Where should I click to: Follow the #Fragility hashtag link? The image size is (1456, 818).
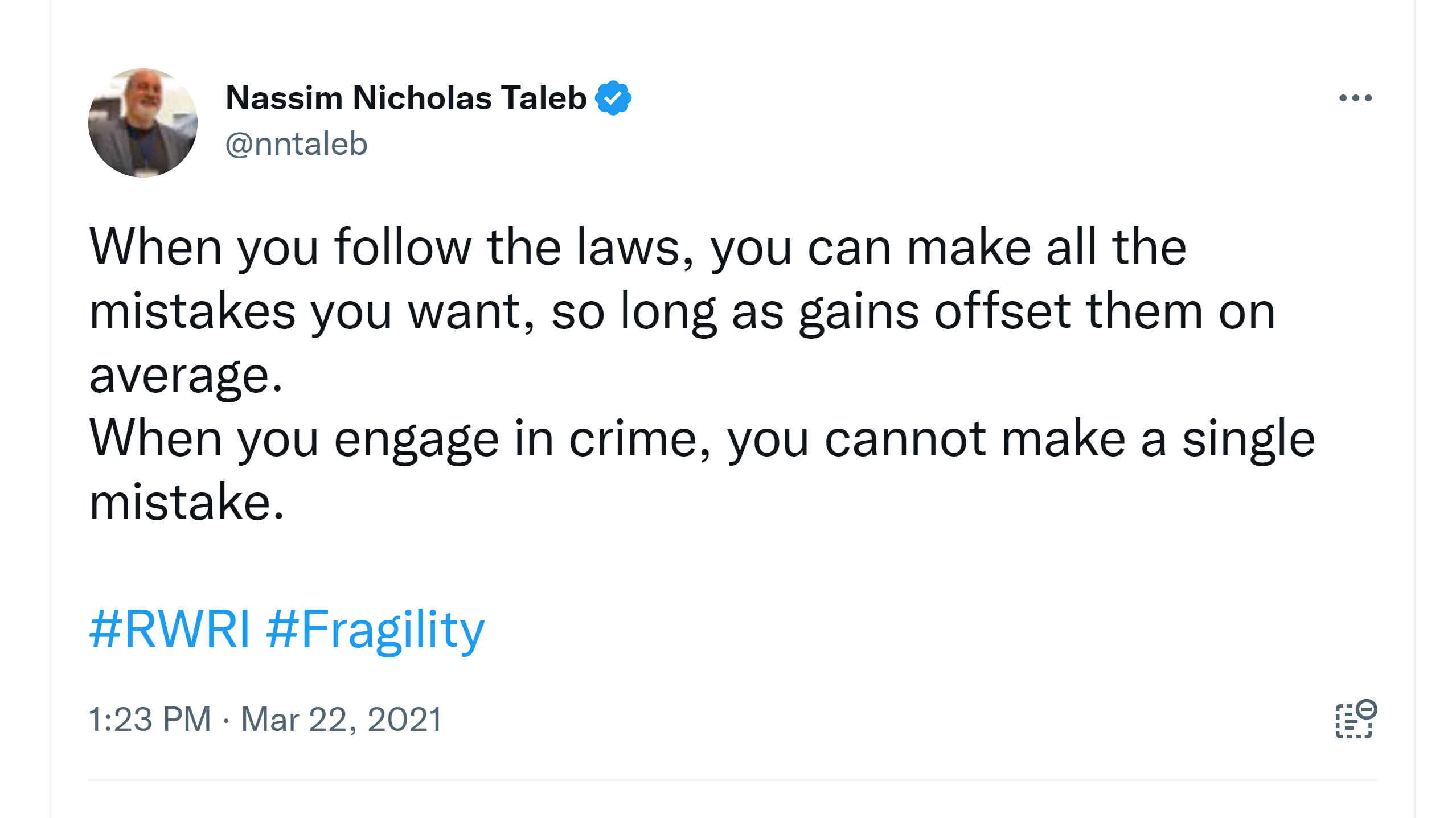coord(375,630)
